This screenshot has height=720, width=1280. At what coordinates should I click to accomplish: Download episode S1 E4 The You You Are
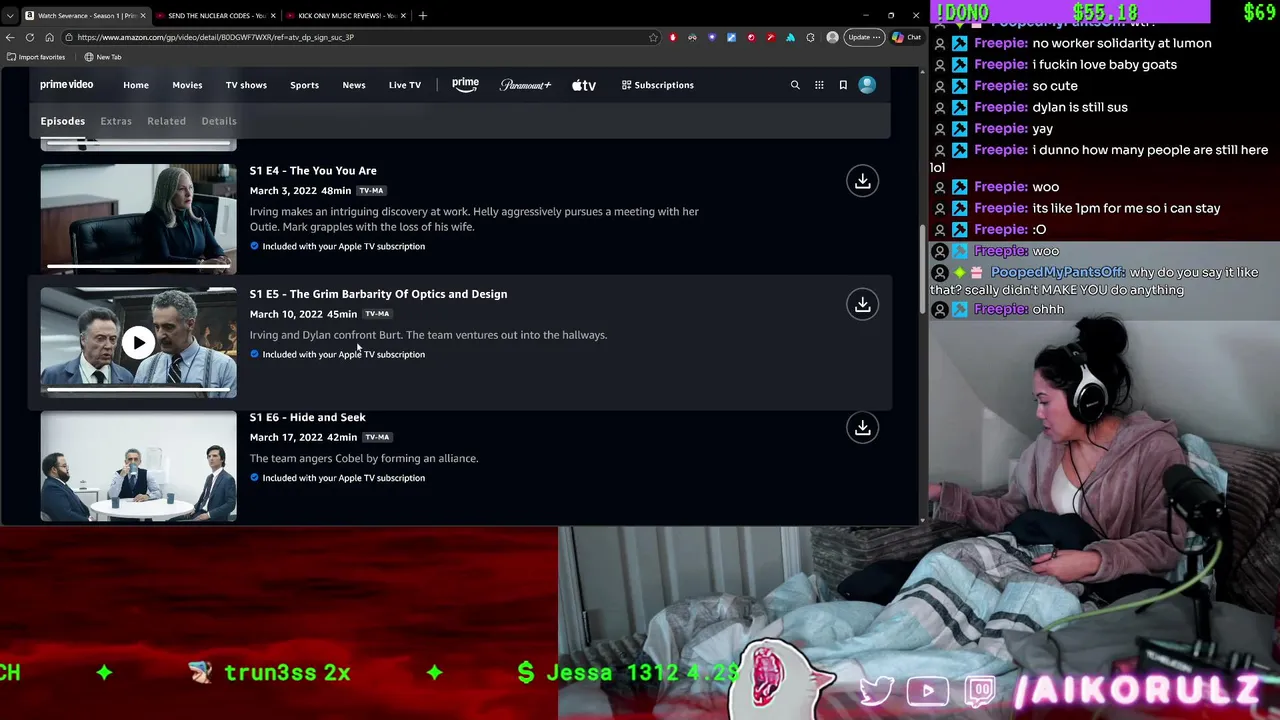coord(862,181)
